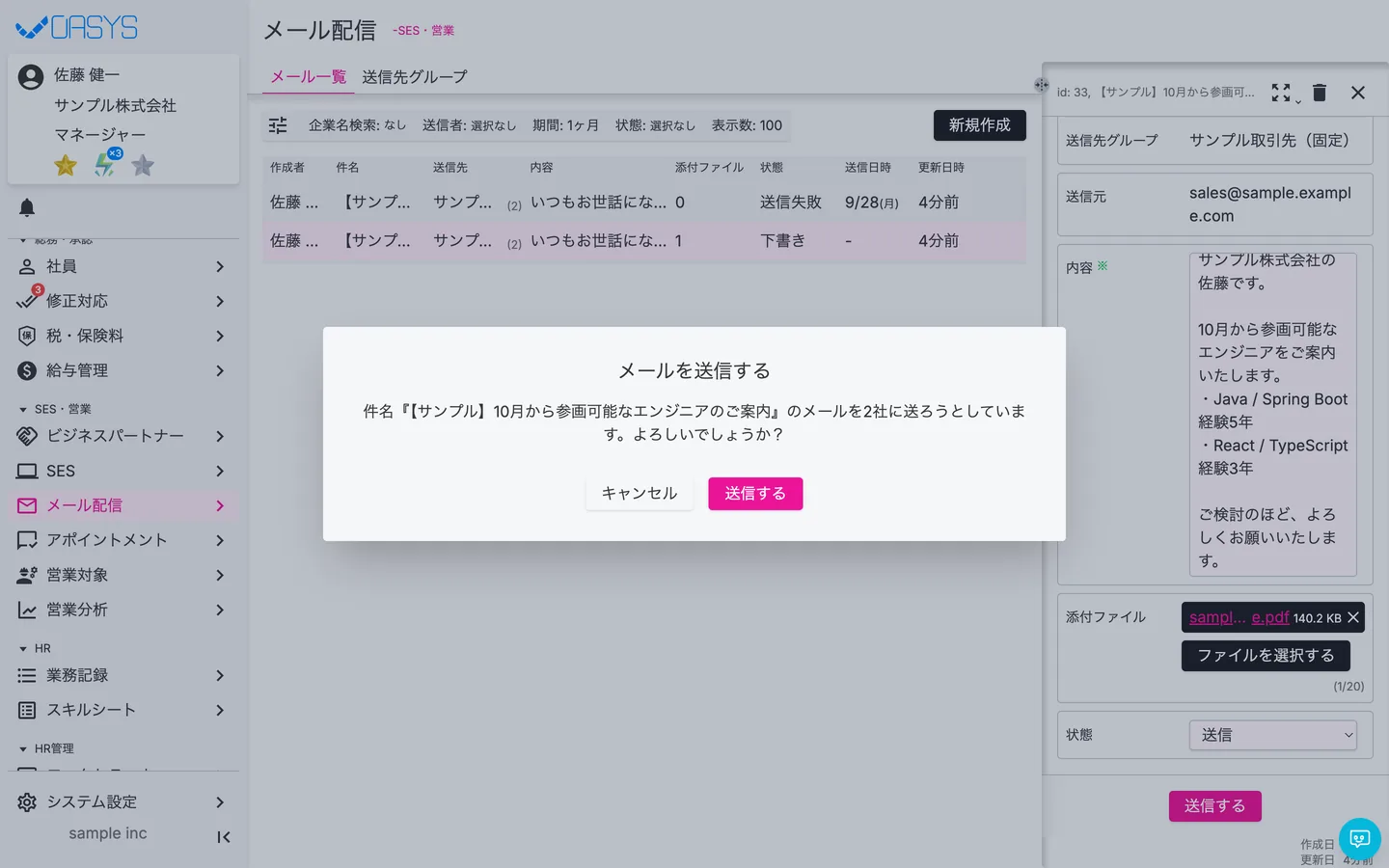Remove the attached sample pdf file
The height and width of the screenshot is (868, 1389).
(1353, 617)
